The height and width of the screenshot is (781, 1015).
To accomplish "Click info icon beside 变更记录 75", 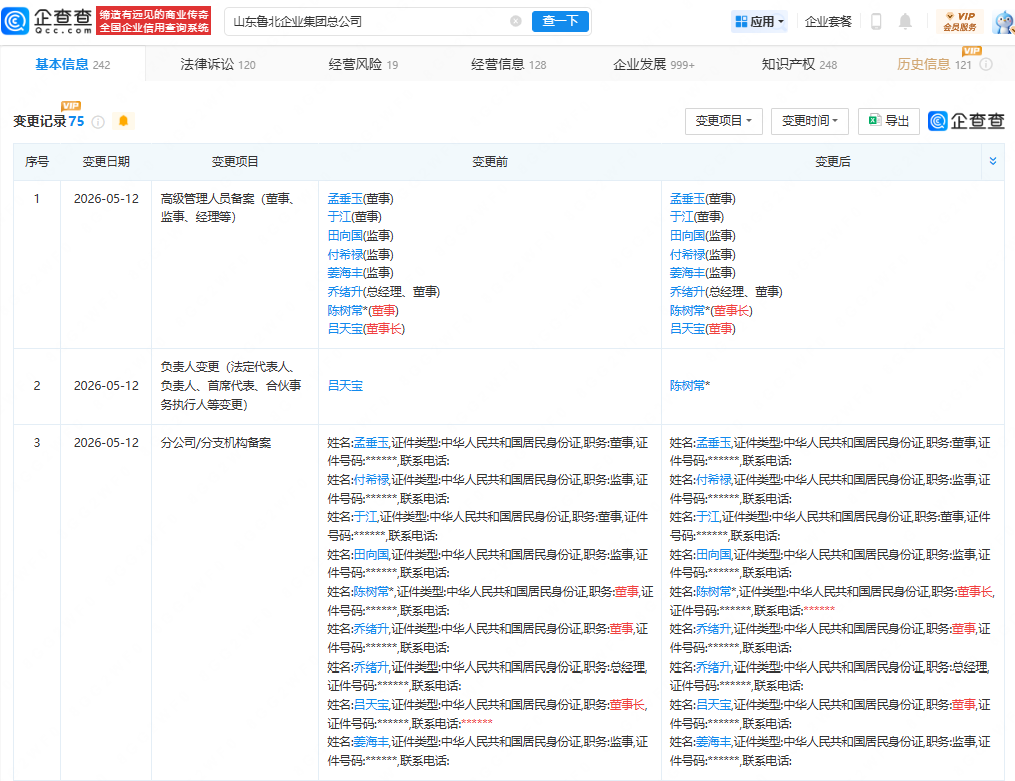I will [x=98, y=122].
